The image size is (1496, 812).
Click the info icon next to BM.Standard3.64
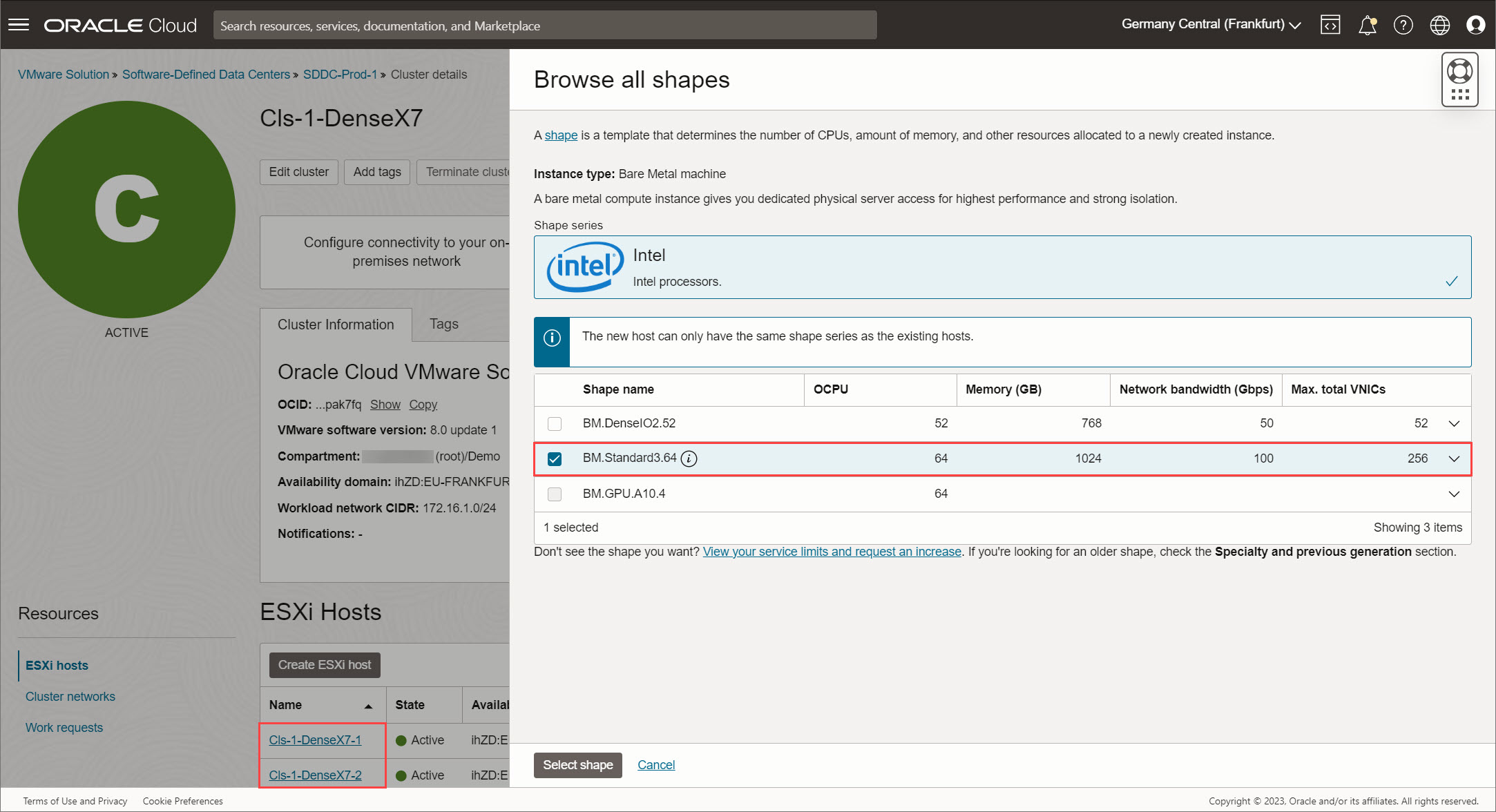click(x=689, y=458)
